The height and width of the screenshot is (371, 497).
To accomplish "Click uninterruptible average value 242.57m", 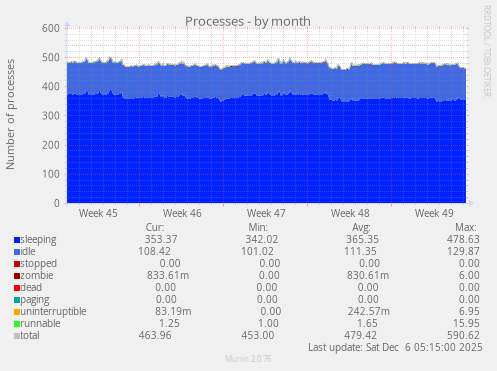I will pyautogui.click(x=369, y=311).
